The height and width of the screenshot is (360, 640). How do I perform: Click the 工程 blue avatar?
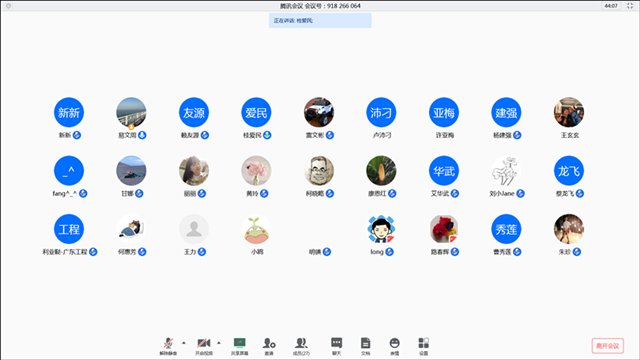[69, 229]
